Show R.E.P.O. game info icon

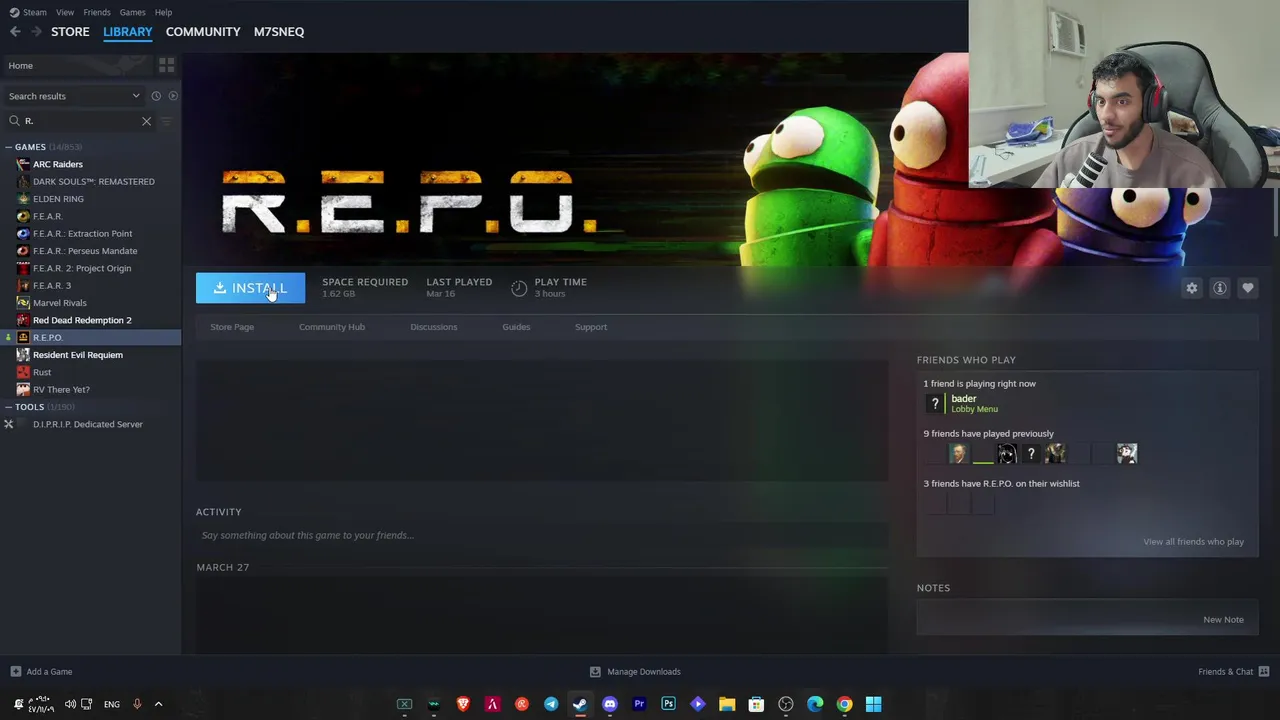tap(1220, 288)
